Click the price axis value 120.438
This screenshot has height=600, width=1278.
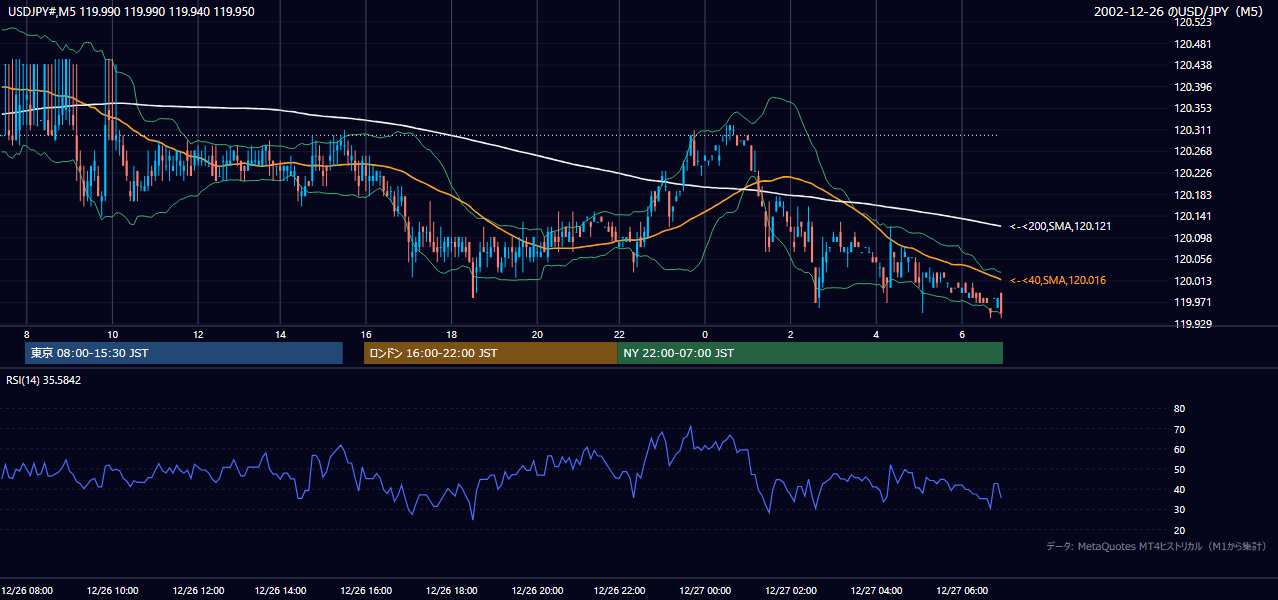tap(1194, 65)
